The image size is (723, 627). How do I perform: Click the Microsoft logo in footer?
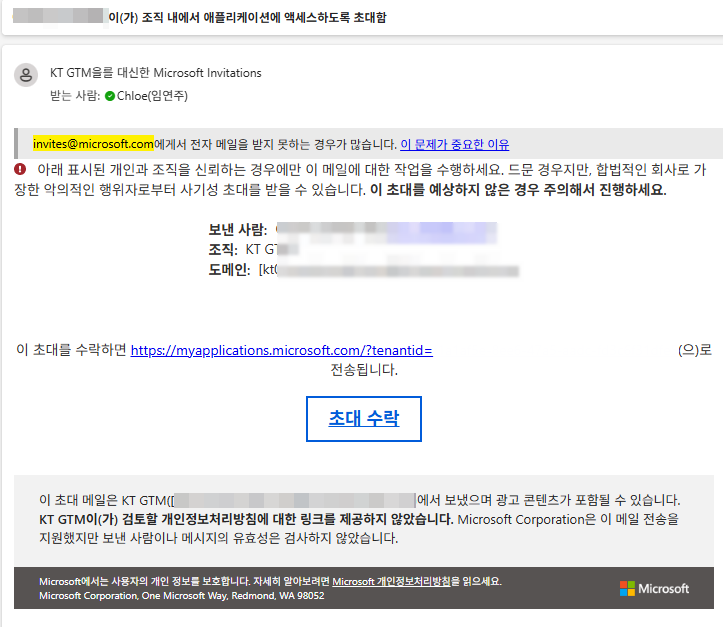click(654, 588)
